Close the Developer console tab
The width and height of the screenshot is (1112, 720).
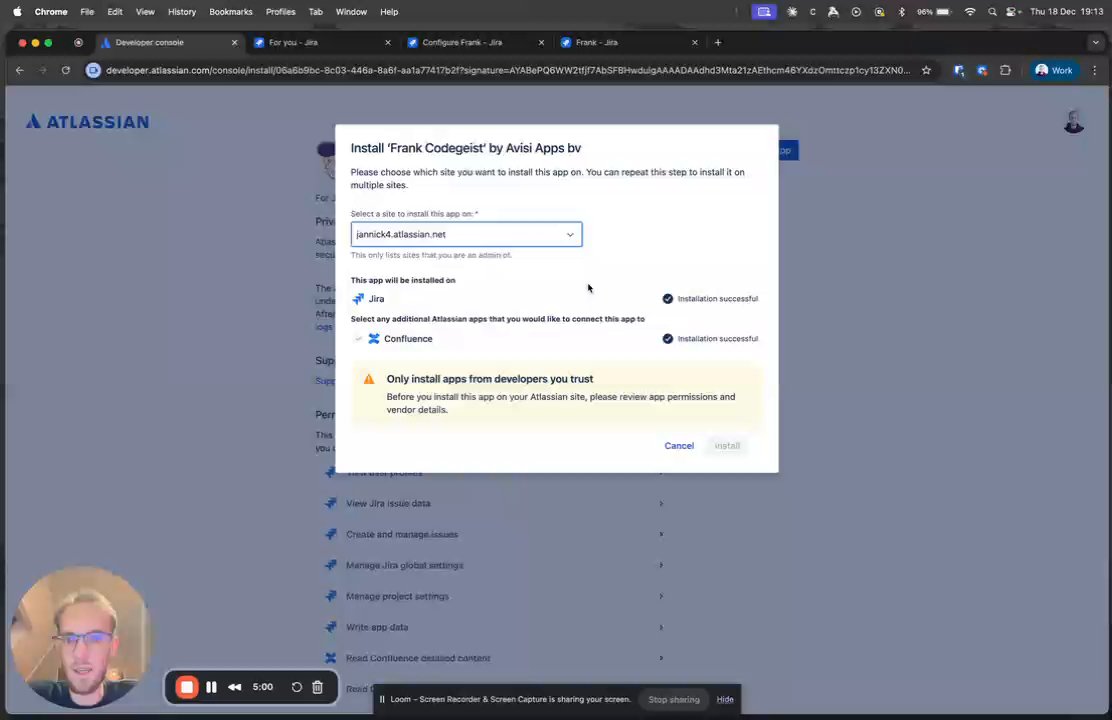(x=235, y=43)
